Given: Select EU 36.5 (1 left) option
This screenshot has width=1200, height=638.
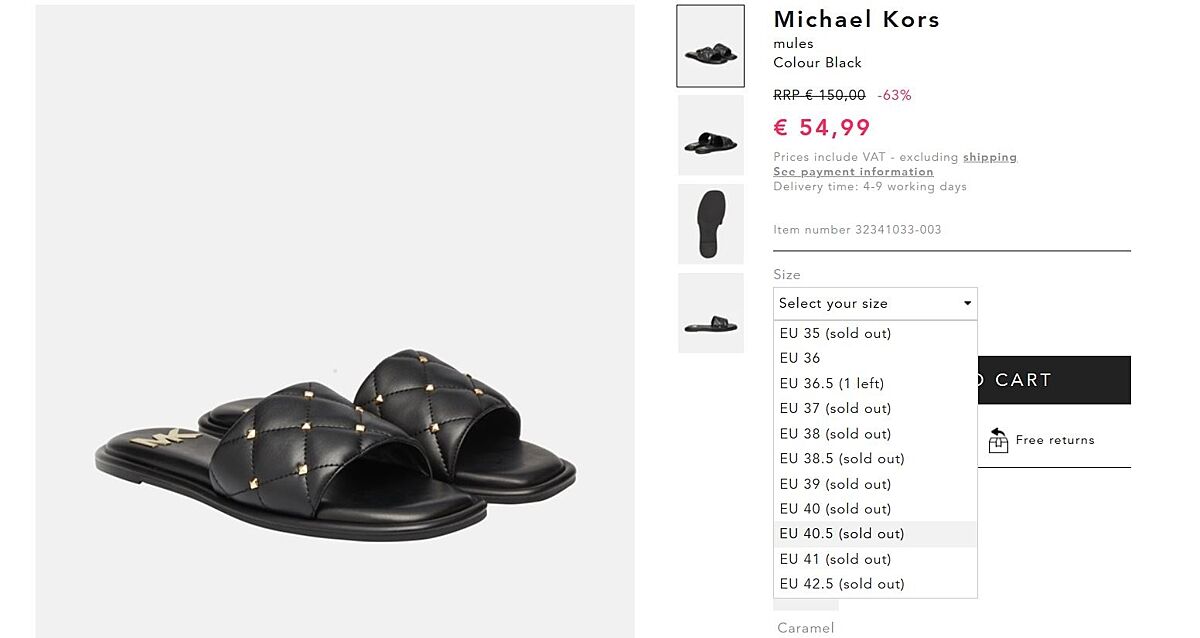Looking at the screenshot, I should tap(832, 383).
